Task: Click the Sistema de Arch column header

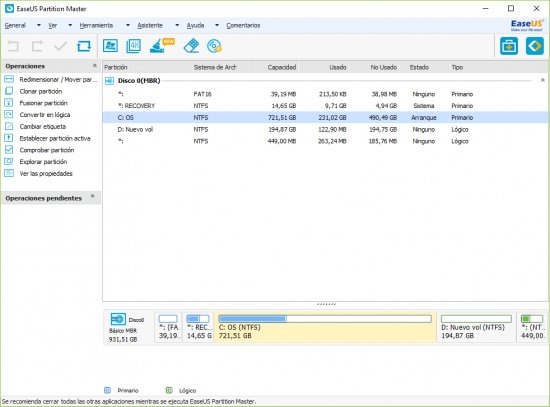Action: point(215,67)
